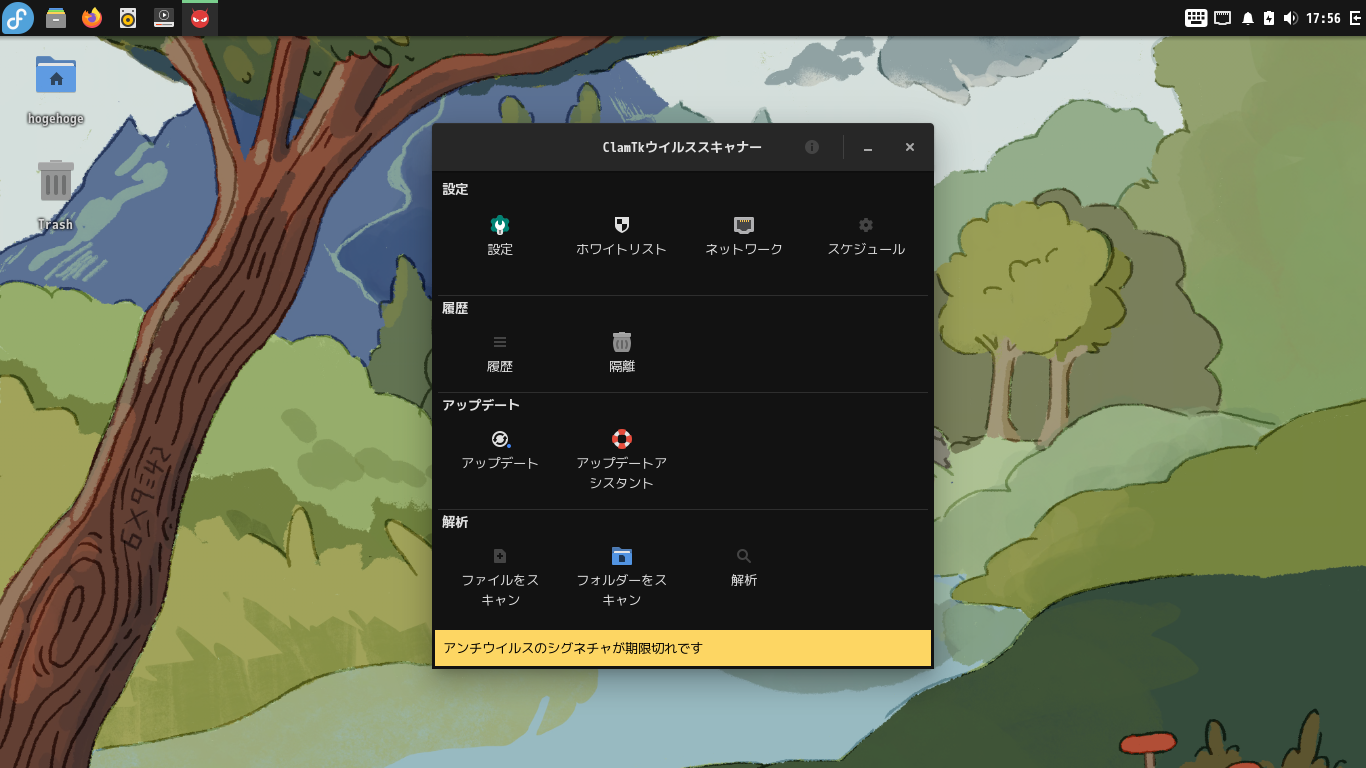This screenshot has width=1366, height=768.
Task: Minimize the ClamTk window
Action: (868, 147)
